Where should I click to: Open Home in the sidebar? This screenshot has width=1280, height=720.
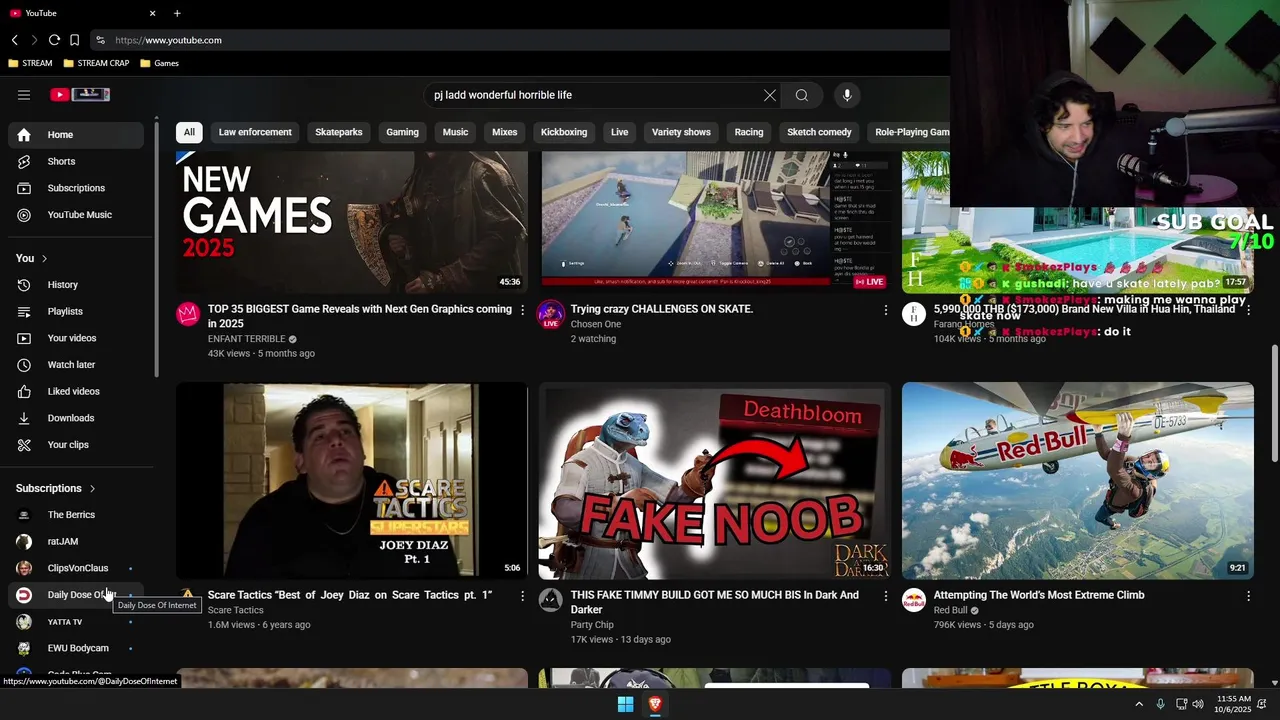coord(76,135)
